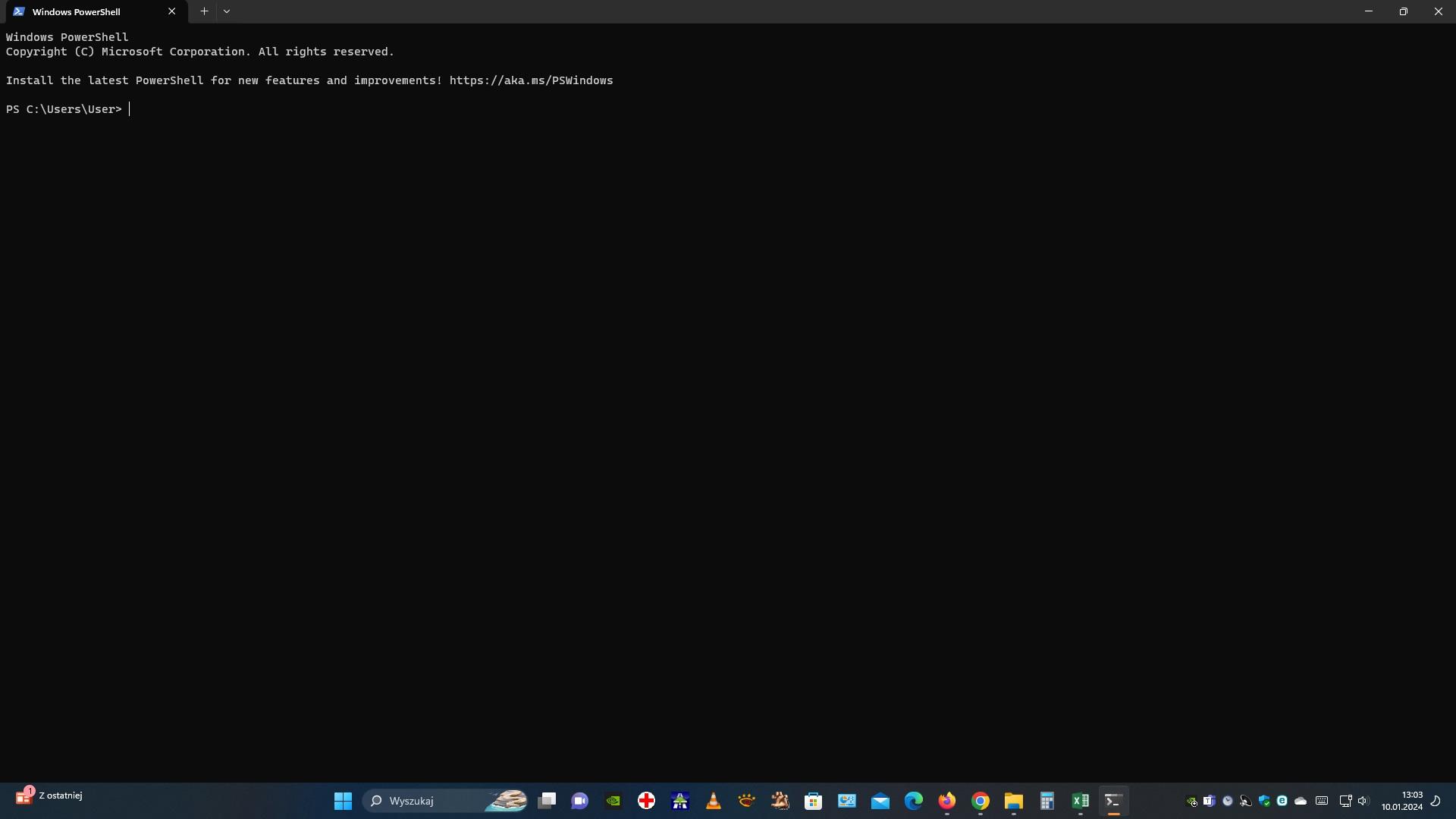Open Task View from taskbar

point(547,801)
